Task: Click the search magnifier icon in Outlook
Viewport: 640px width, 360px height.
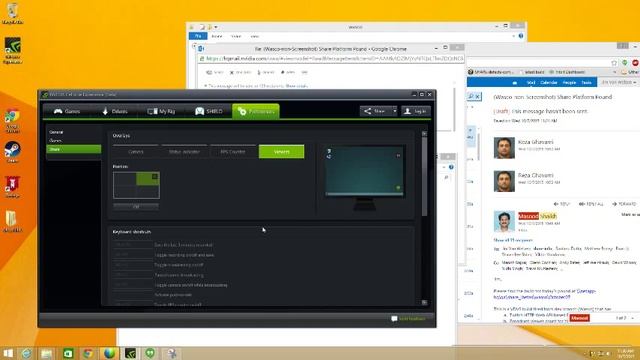Action: tap(471, 96)
